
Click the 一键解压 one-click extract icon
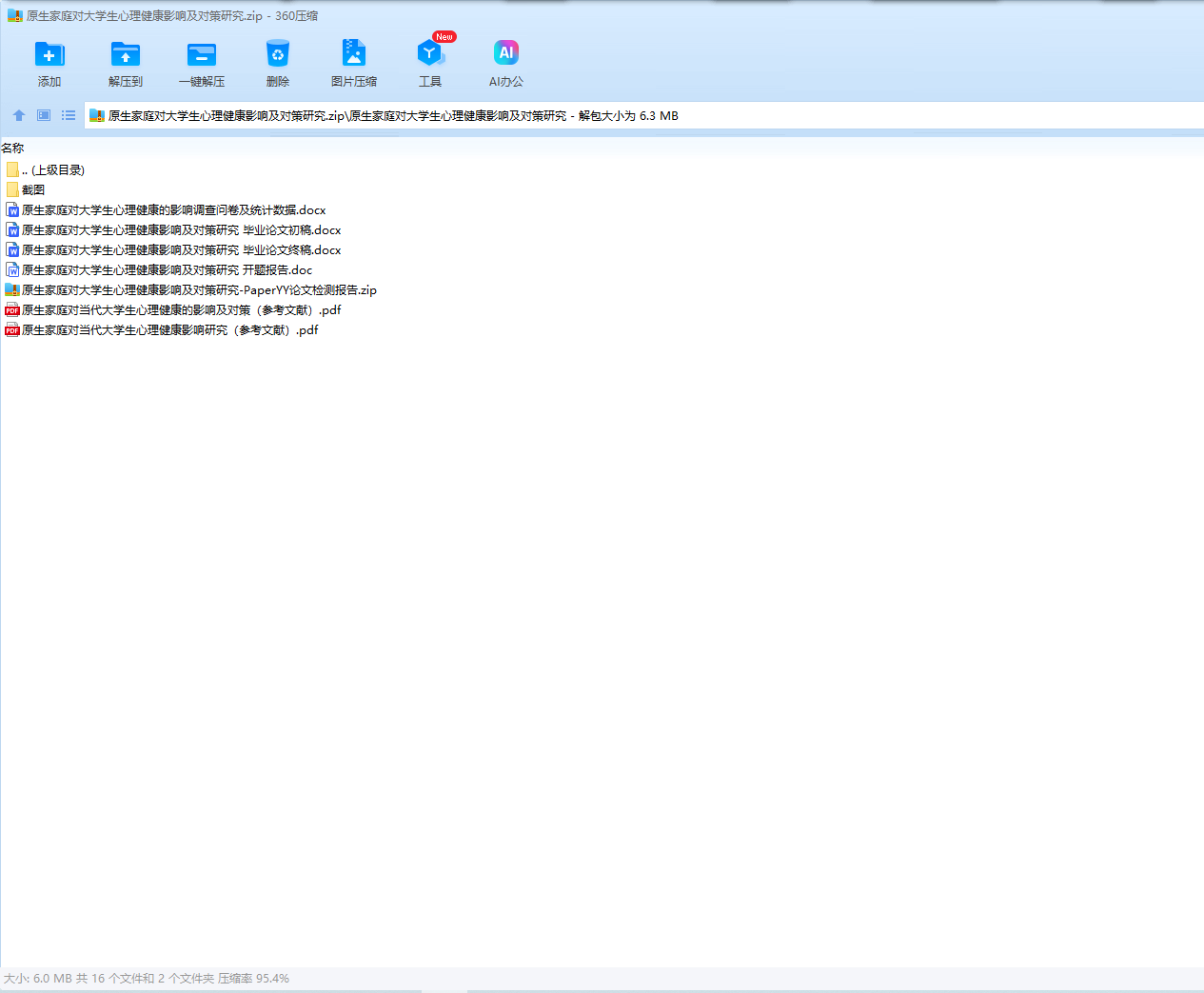click(x=202, y=54)
